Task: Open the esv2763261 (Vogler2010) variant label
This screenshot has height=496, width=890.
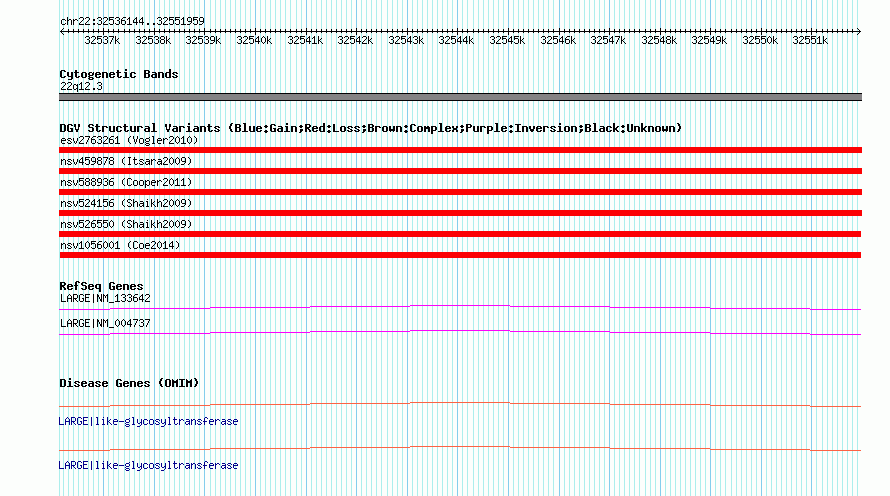Action: pos(129,140)
